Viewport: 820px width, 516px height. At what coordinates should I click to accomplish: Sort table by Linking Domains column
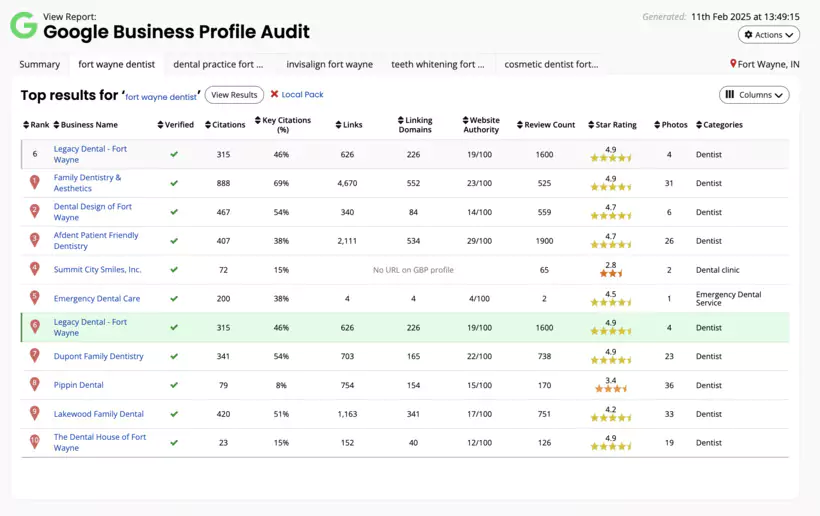tap(415, 124)
